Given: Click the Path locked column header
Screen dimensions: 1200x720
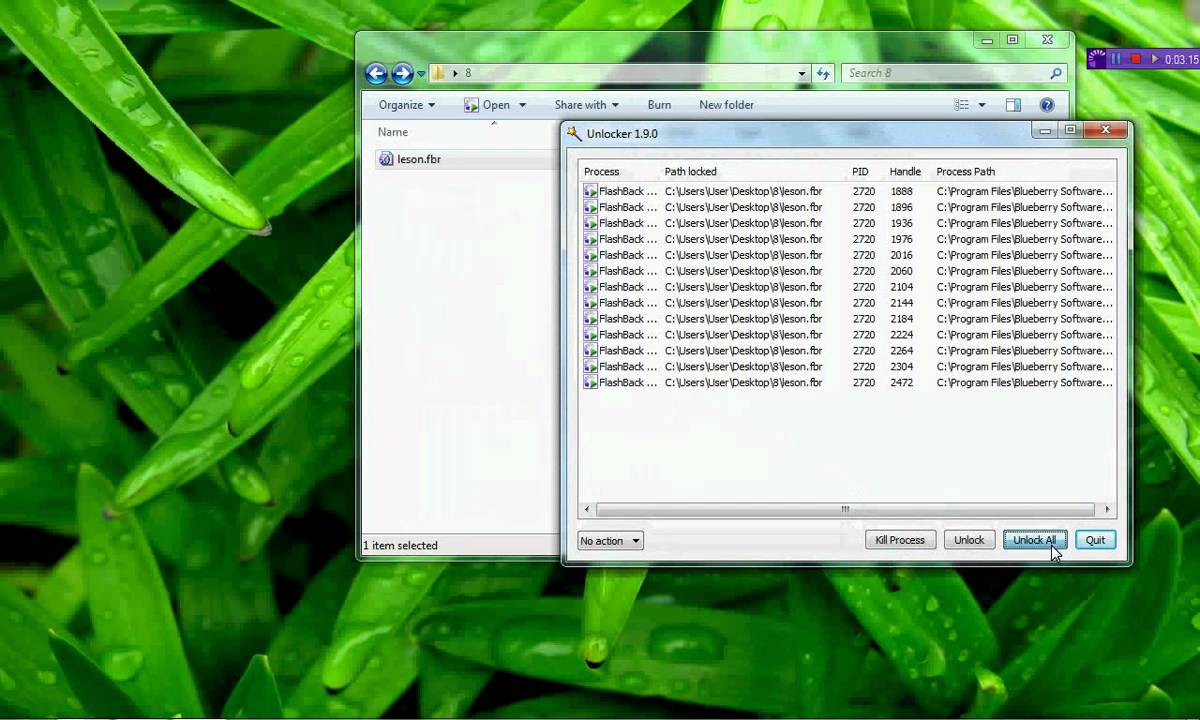Looking at the screenshot, I should coord(690,171).
